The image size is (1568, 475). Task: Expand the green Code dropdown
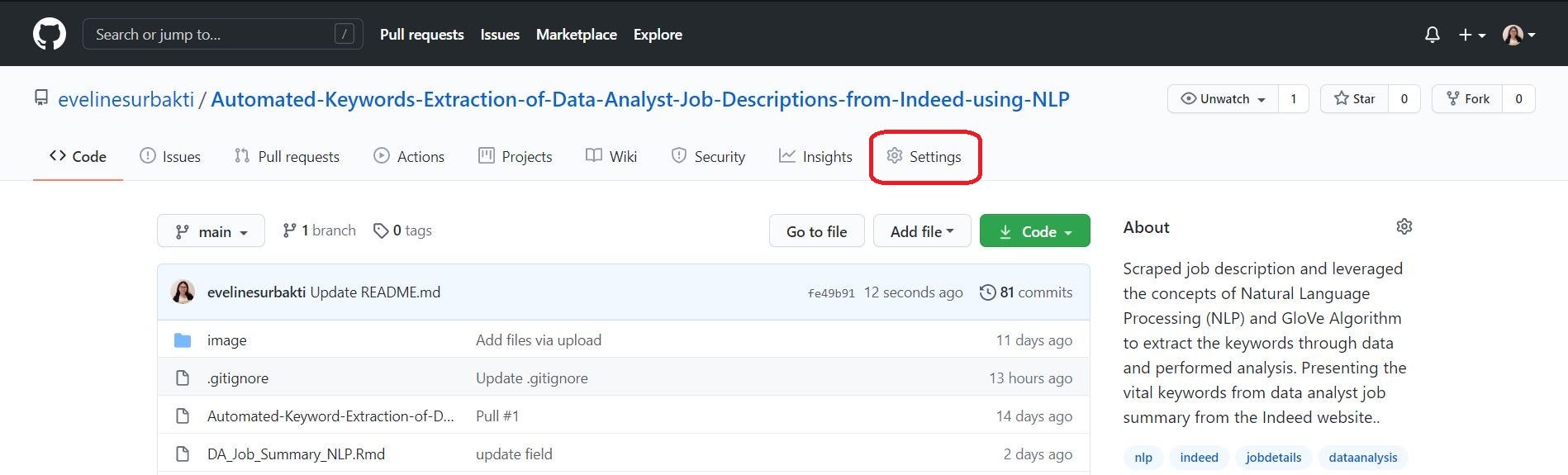1034,231
